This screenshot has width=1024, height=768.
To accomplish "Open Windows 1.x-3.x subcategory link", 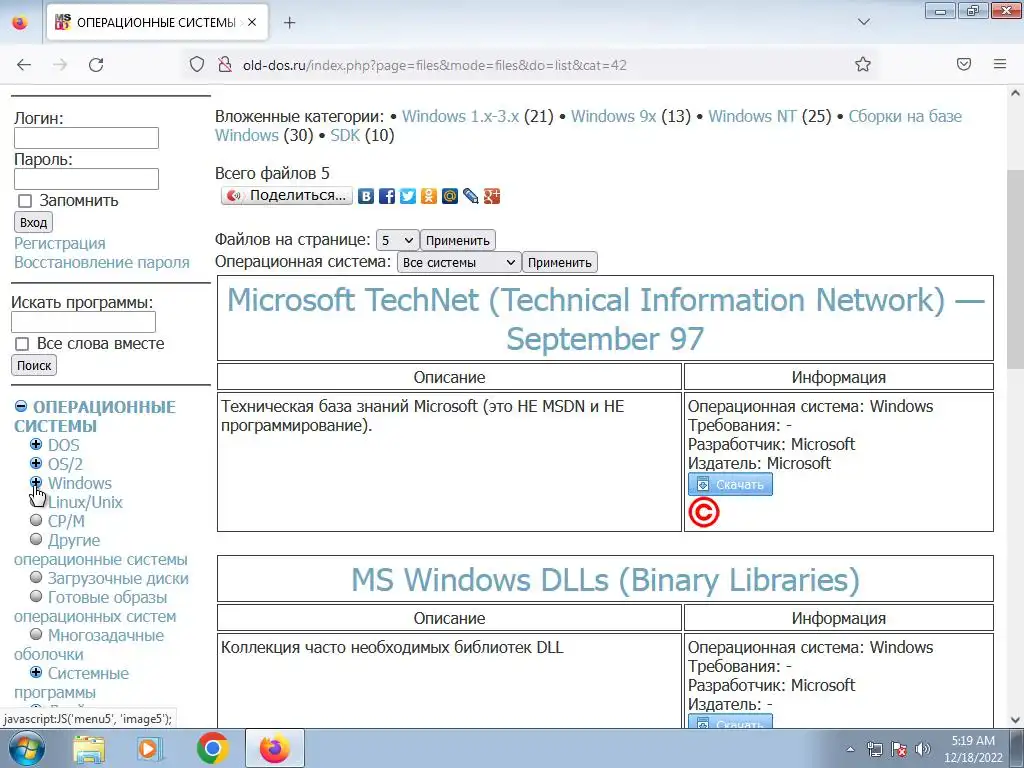I will click(x=460, y=116).
